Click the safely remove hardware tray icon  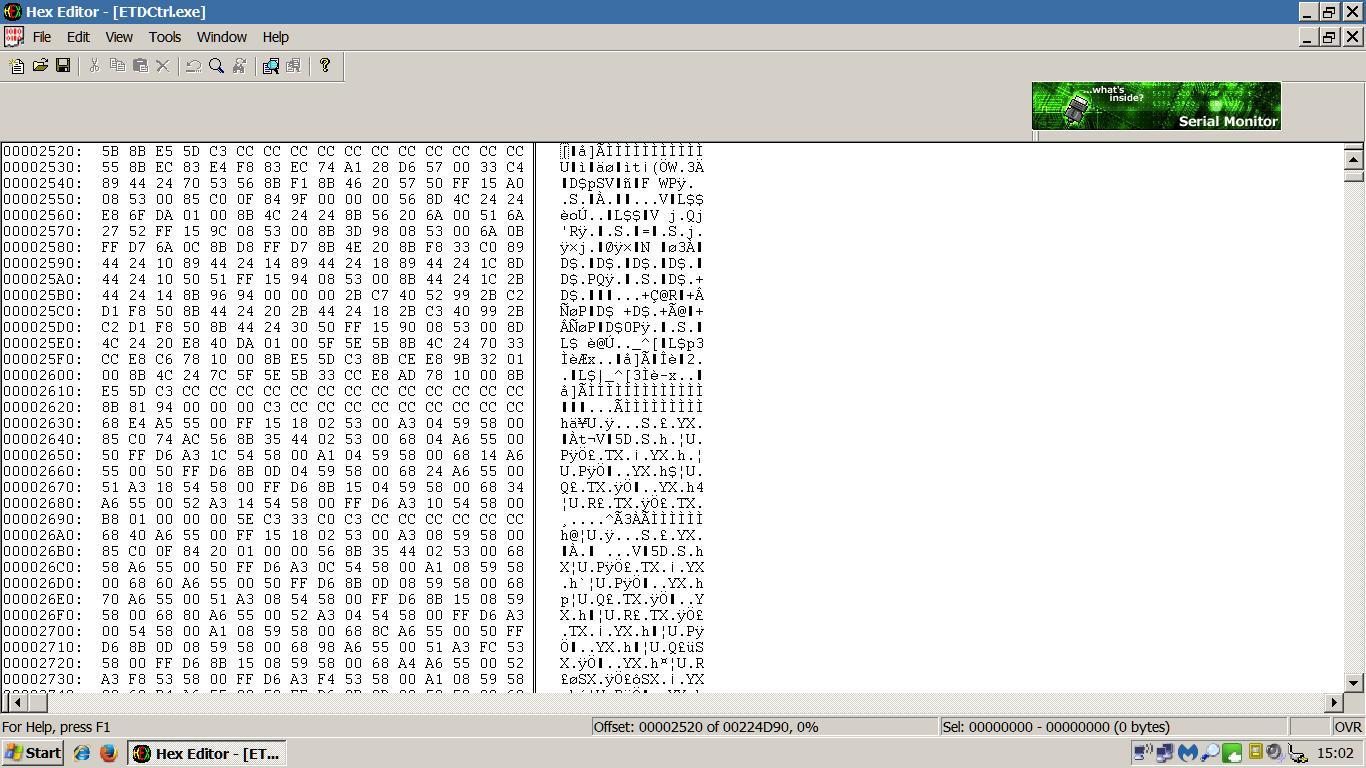tap(1298, 753)
